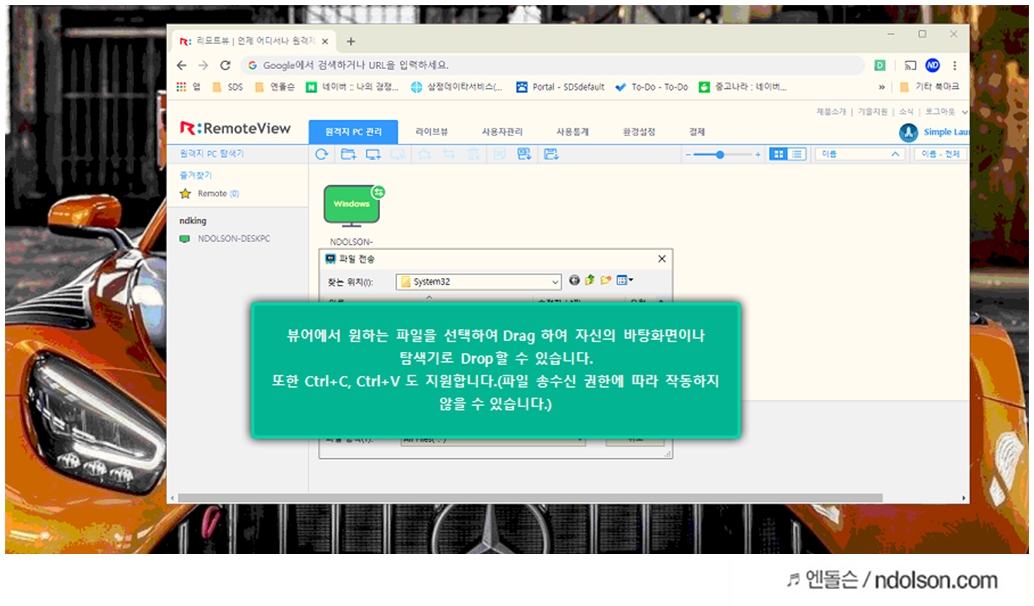The image size is (1034, 606).
Task: Open the 엔돌슨 bookmark folder
Action: [x=274, y=87]
